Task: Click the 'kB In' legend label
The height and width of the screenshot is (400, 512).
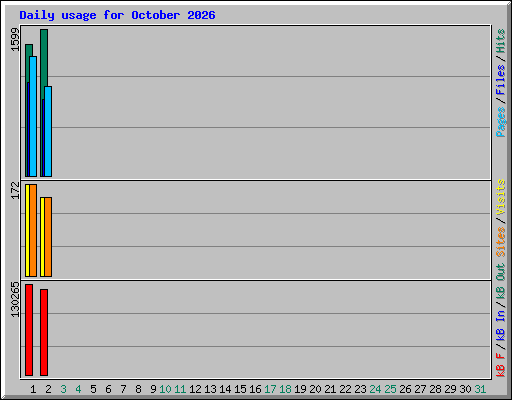Action: tap(500, 325)
